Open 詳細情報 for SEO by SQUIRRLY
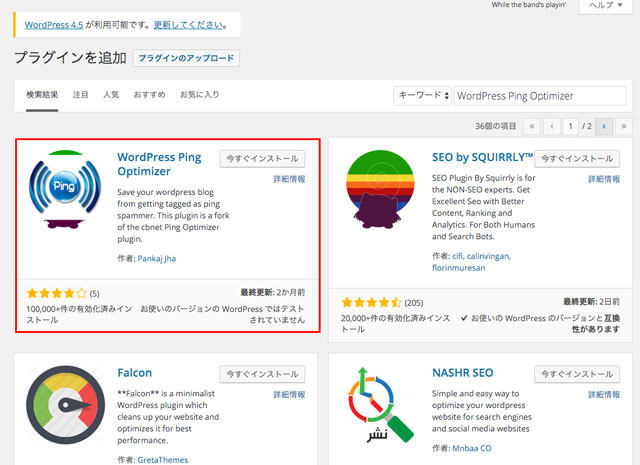This screenshot has width=640, height=465. point(604,179)
